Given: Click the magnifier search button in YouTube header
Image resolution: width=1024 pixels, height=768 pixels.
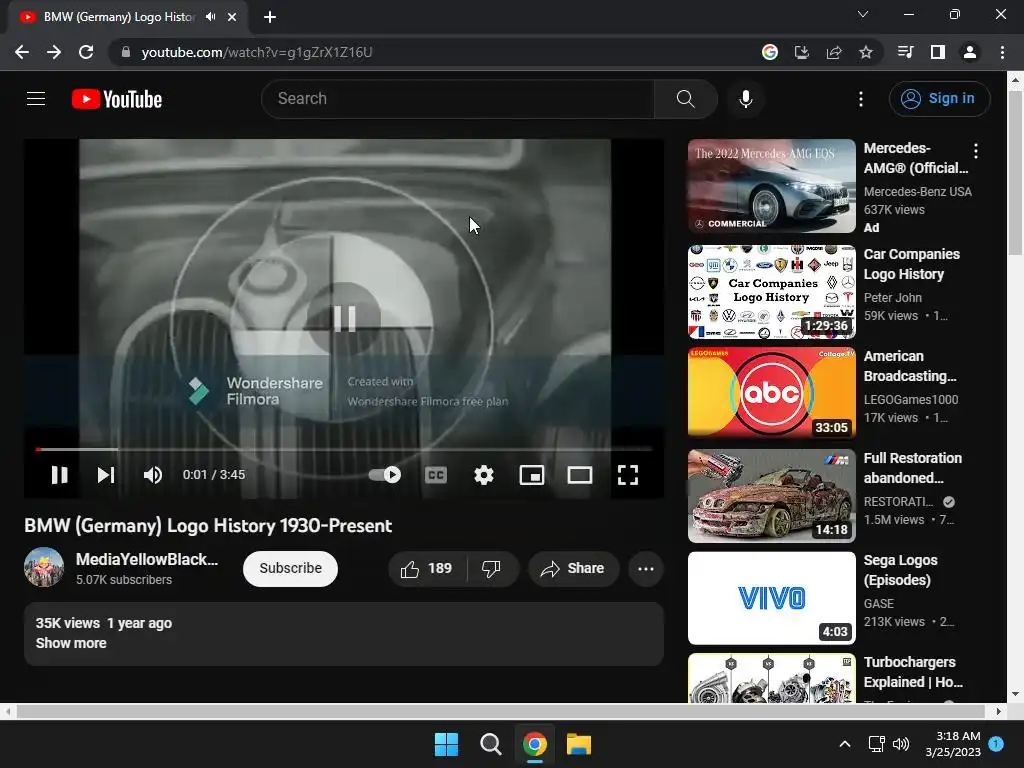Looking at the screenshot, I should 685,99.
